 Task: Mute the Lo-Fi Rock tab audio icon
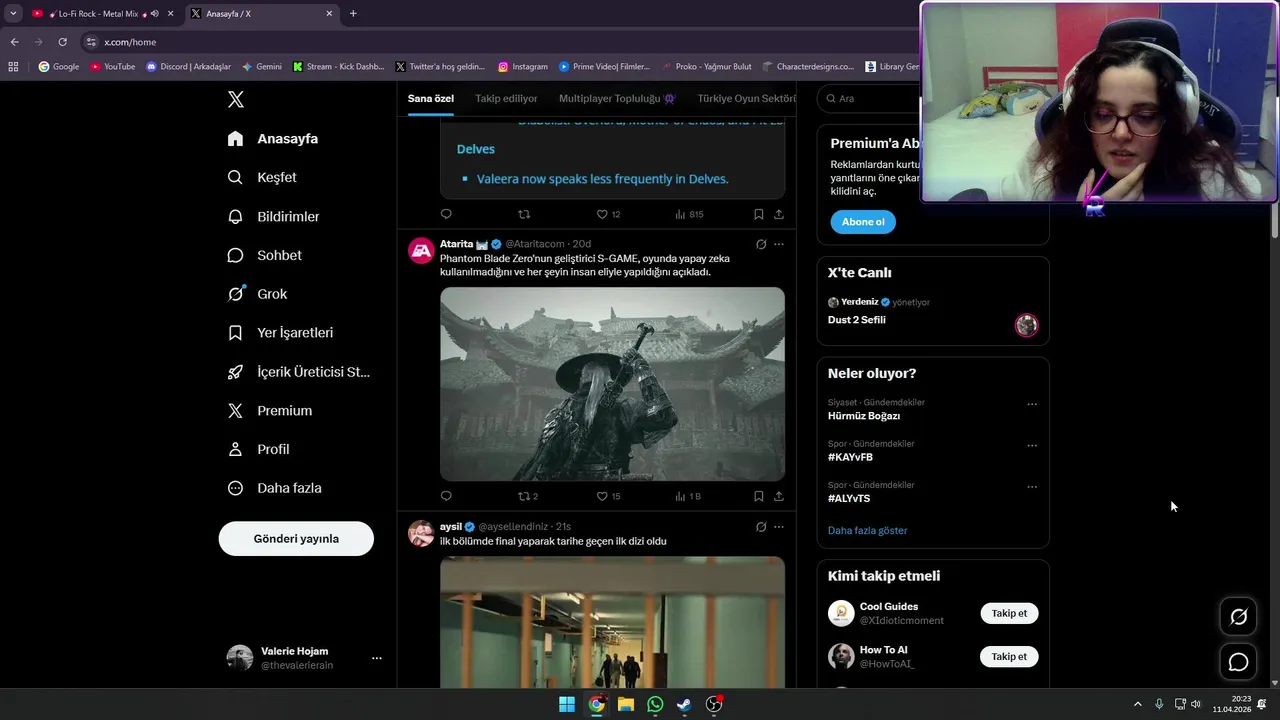(154, 14)
